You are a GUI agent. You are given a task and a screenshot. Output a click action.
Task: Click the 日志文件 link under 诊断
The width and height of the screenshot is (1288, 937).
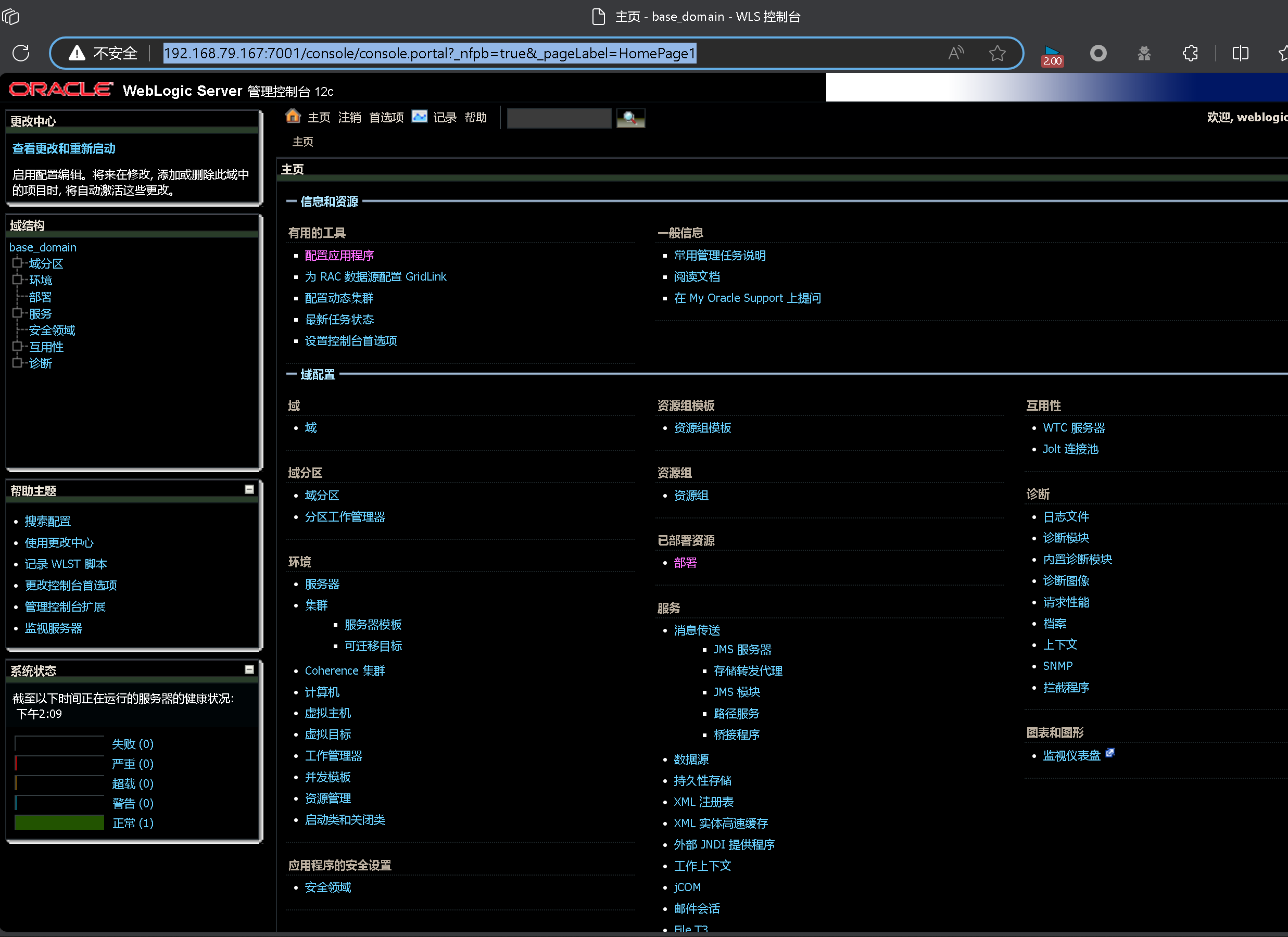pos(1066,517)
